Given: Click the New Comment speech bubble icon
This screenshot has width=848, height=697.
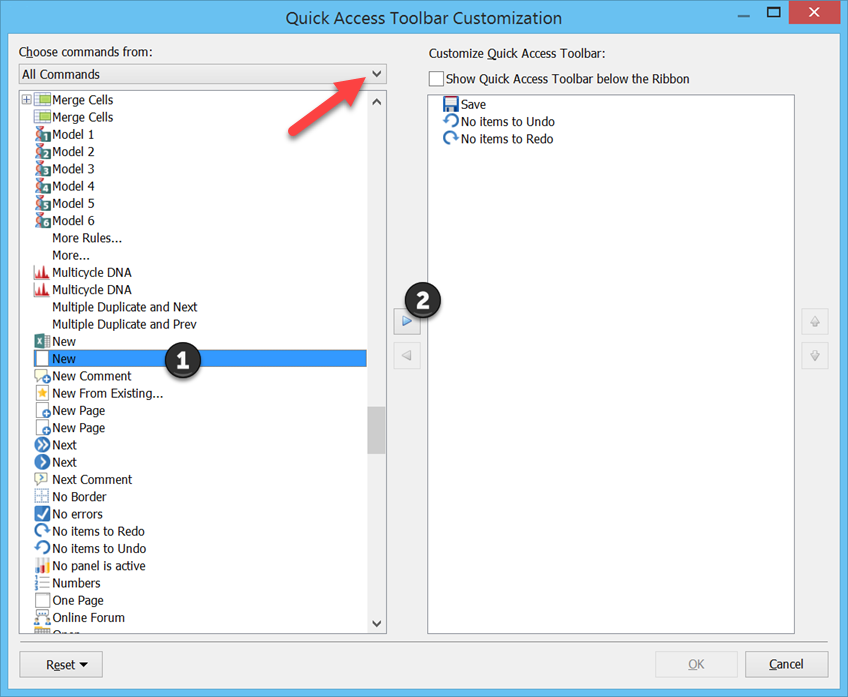Looking at the screenshot, I should click(x=42, y=377).
